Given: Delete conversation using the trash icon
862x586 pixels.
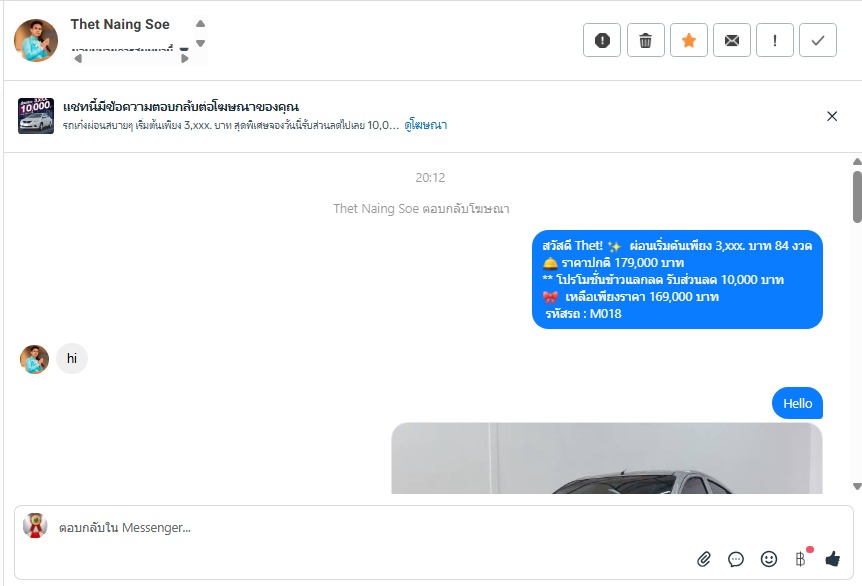Looking at the screenshot, I should pyautogui.click(x=645, y=40).
